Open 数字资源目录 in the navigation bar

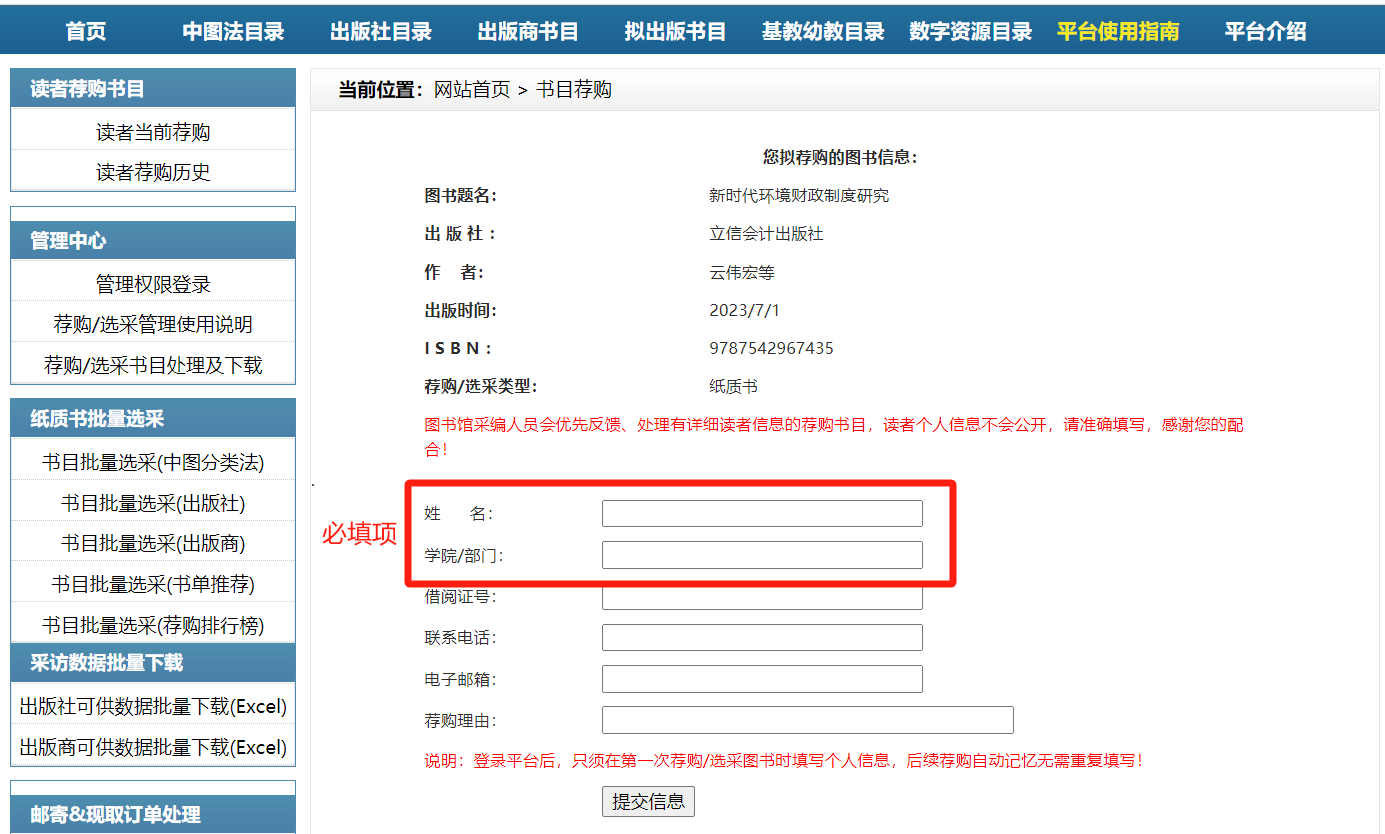970,31
